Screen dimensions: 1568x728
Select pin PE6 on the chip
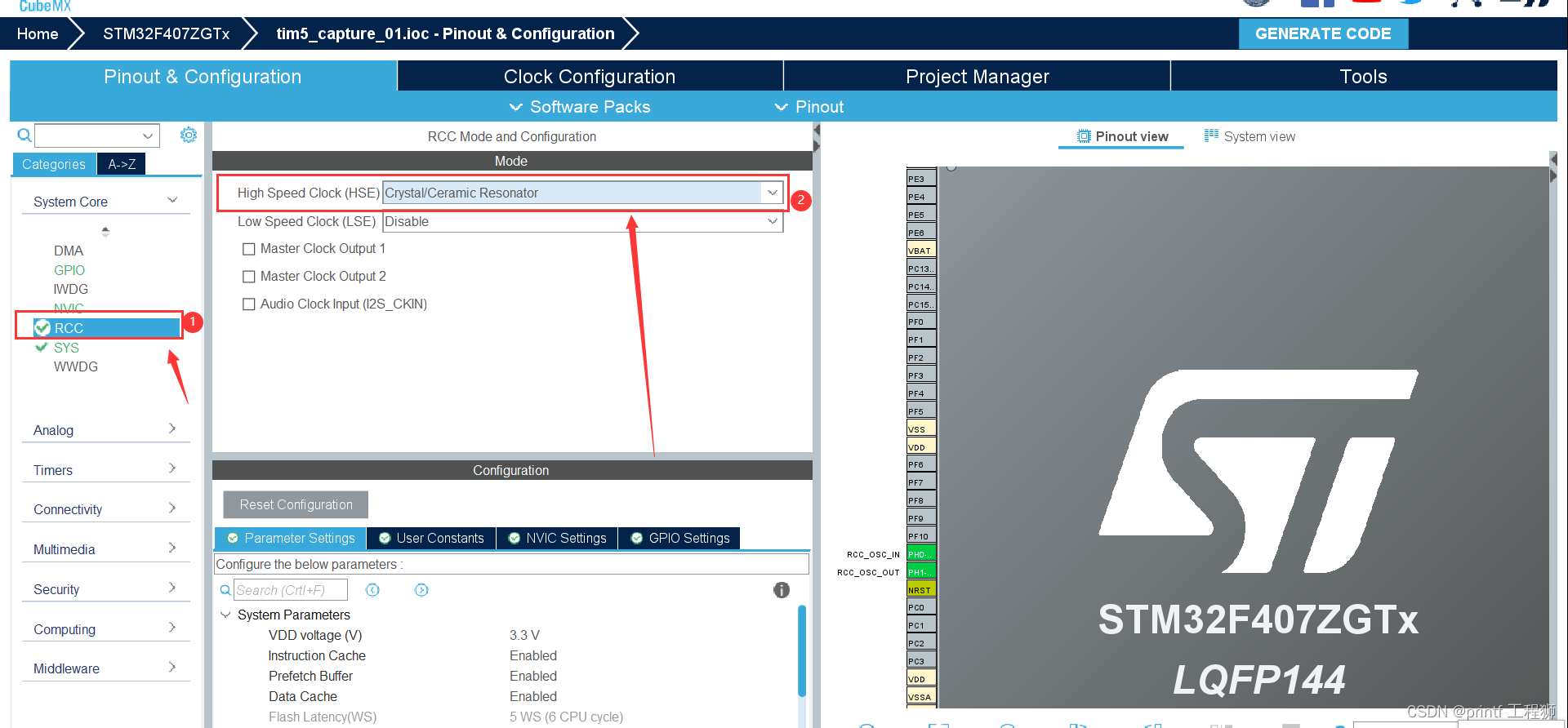(x=921, y=233)
